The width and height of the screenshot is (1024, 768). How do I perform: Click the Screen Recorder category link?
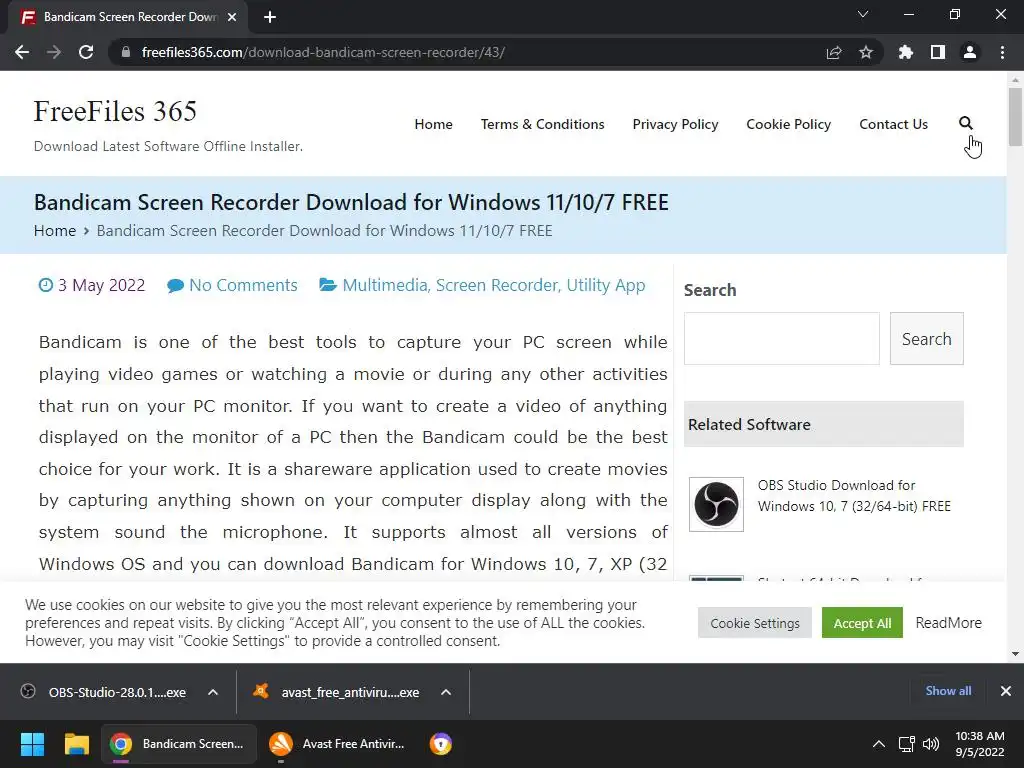pyautogui.click(x=498, y=285)
